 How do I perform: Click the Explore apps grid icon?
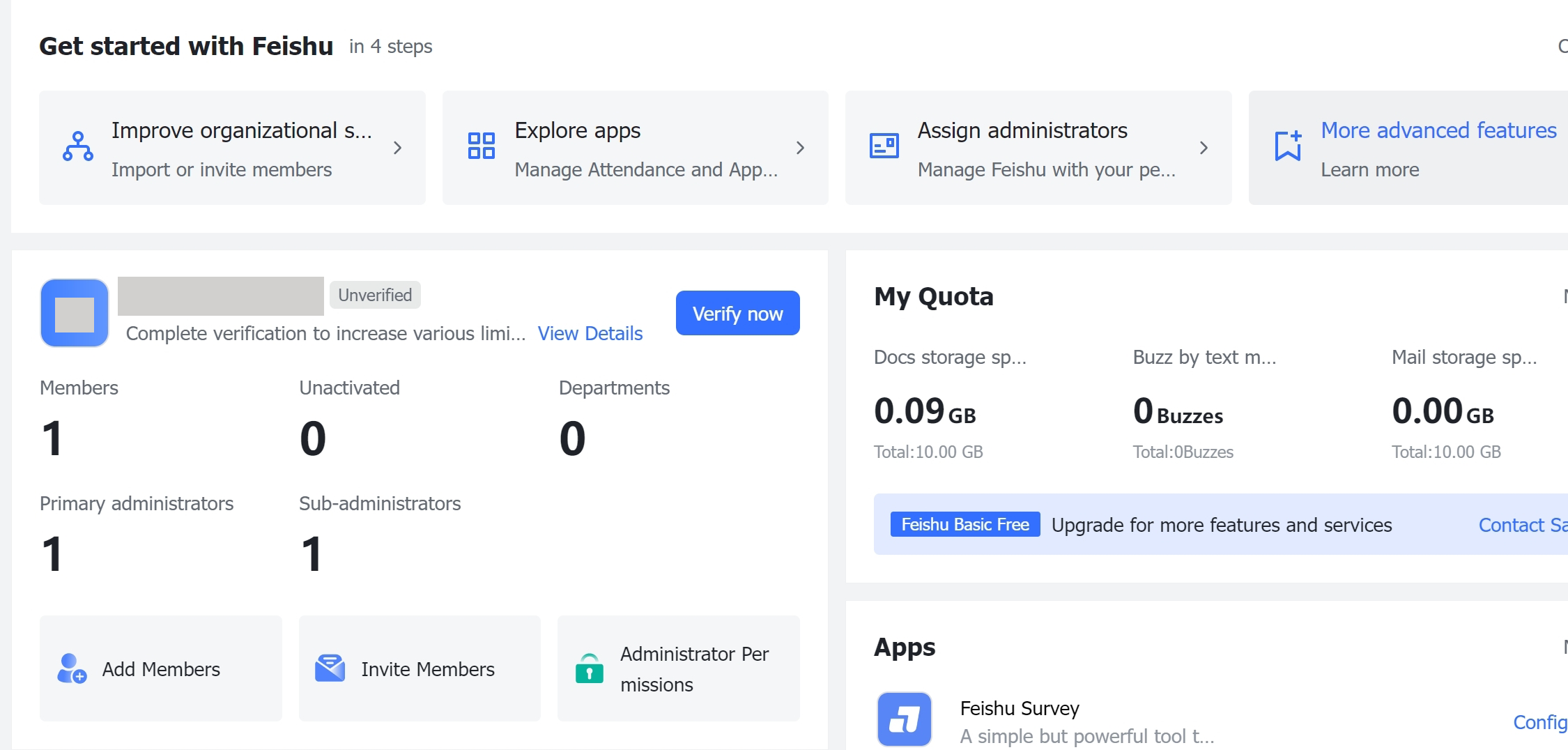(481, 146)
